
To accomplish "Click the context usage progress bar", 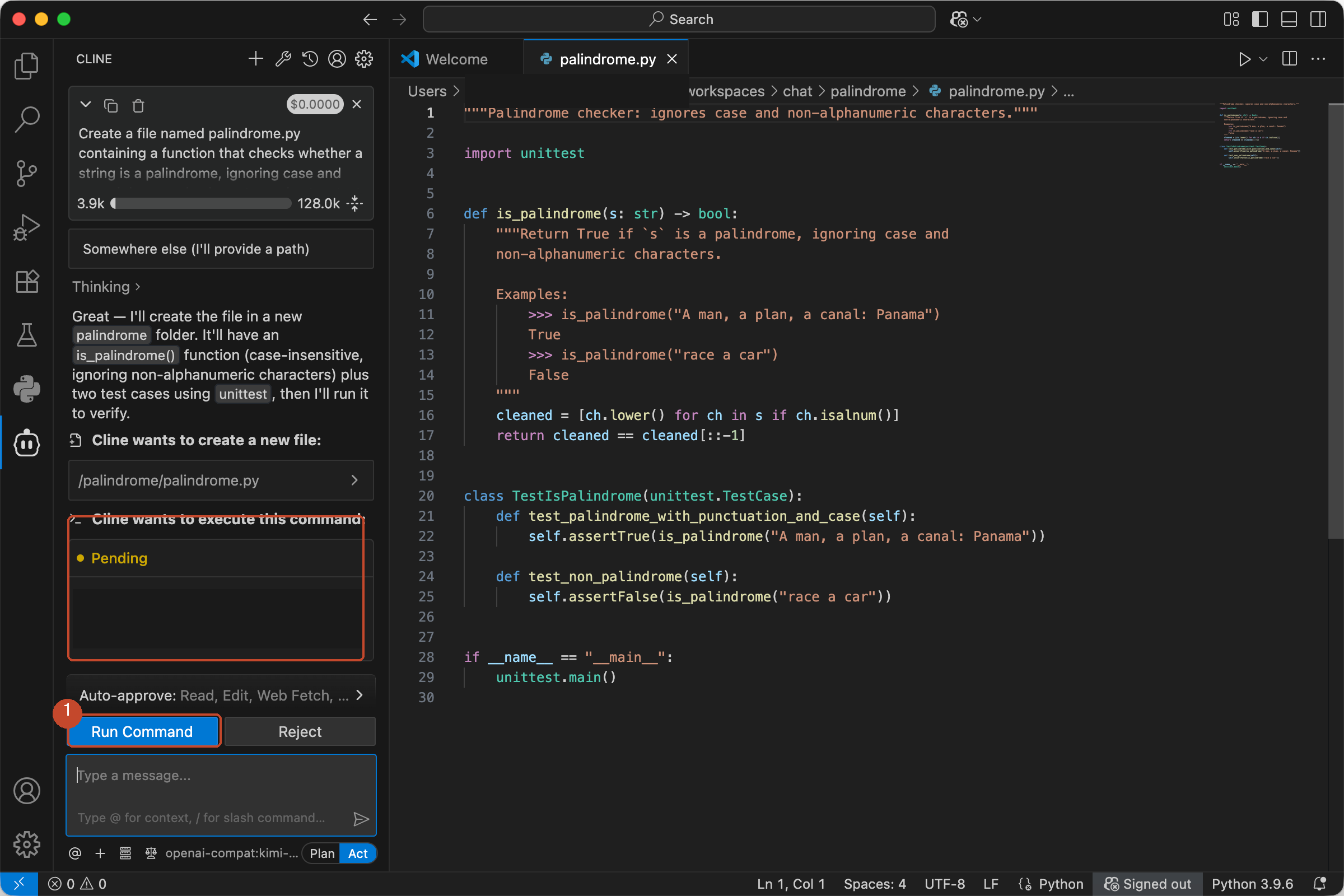I will [200, 203].
